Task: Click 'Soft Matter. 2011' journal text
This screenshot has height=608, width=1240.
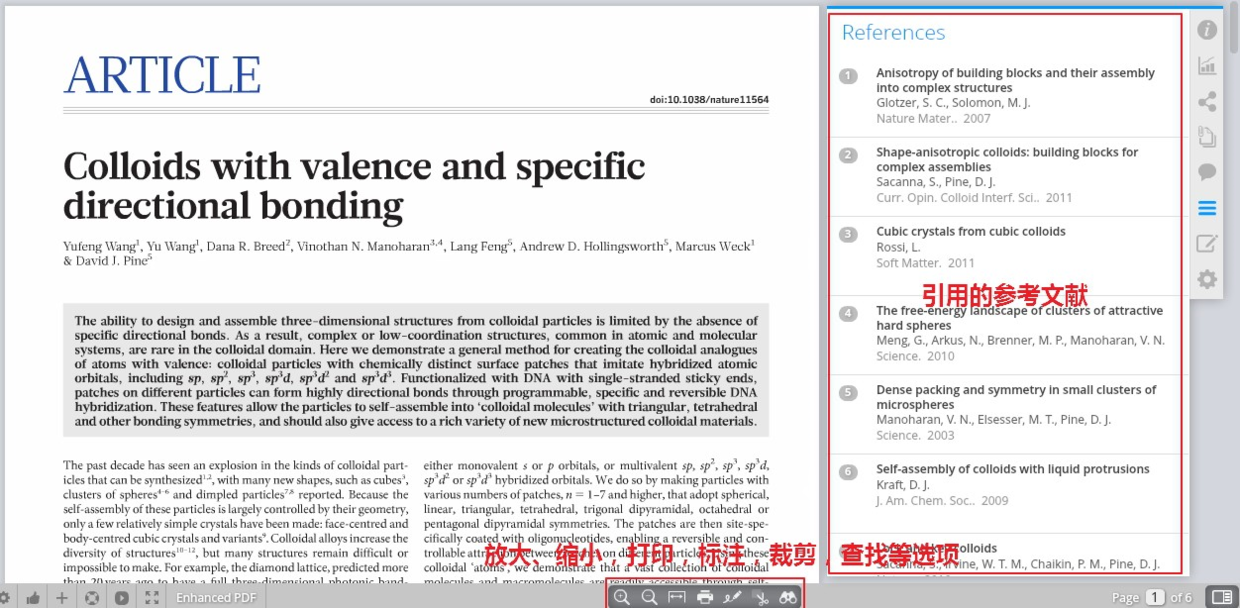Action: 925,263
